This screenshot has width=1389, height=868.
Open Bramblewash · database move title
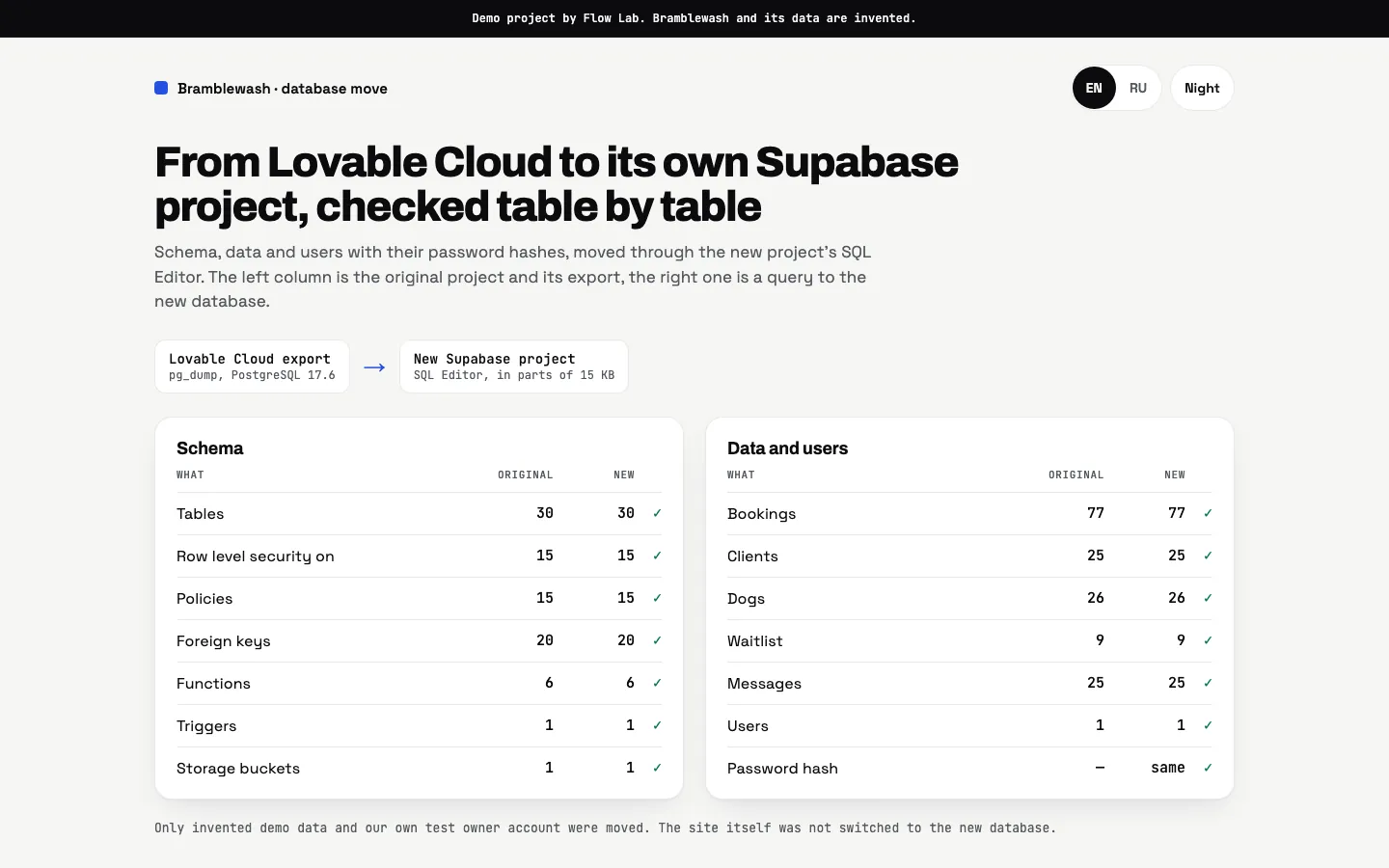[x=283, y=89]
